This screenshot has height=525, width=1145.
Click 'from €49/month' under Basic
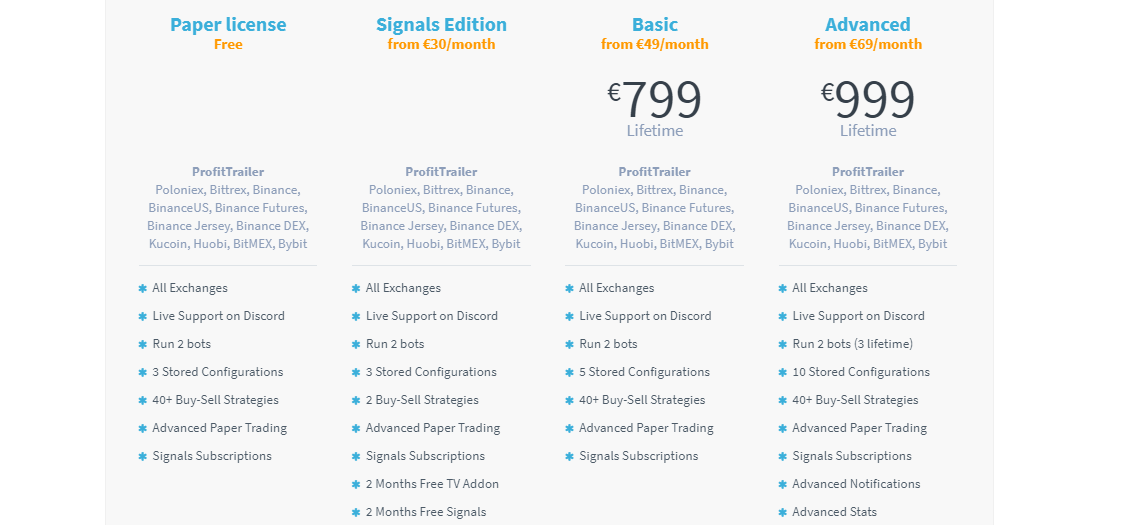(x=654, y=45)
